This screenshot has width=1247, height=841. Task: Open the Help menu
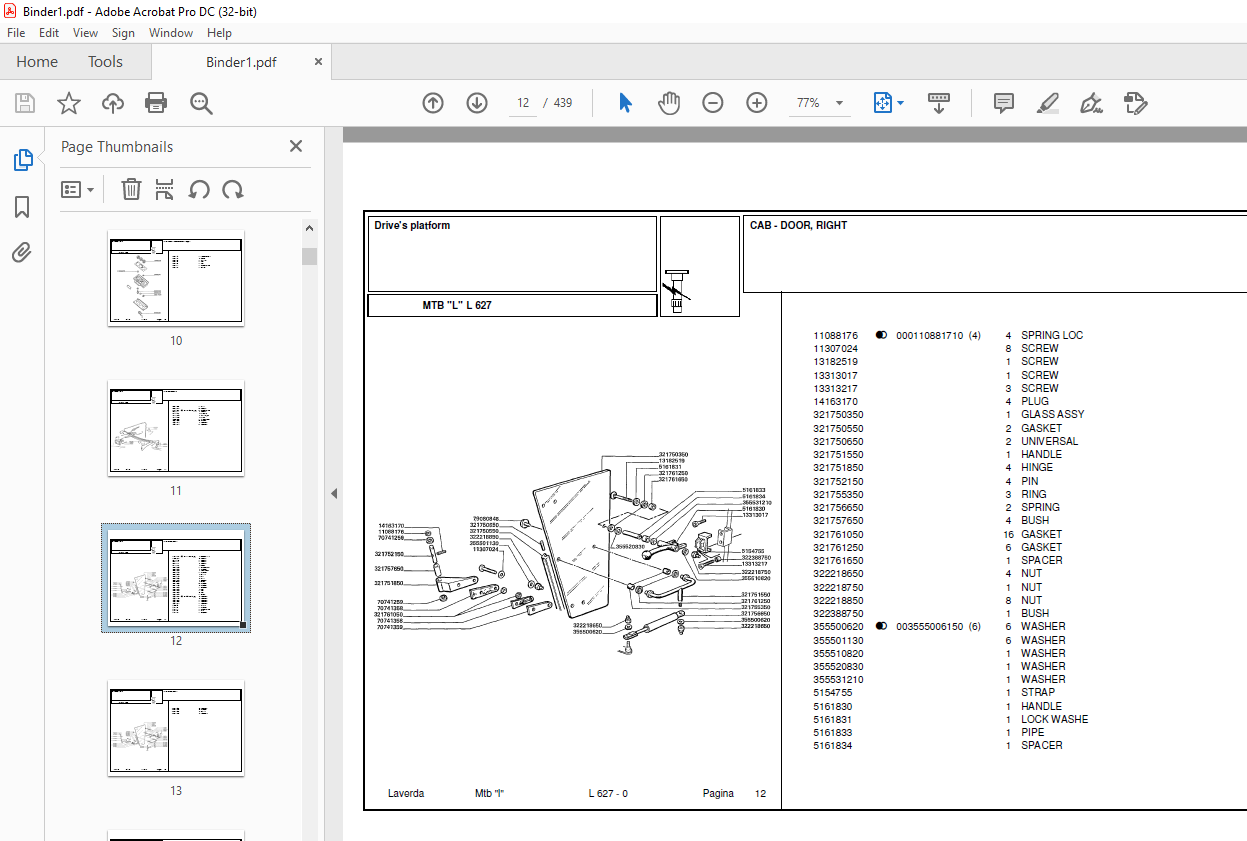(219, 33)
